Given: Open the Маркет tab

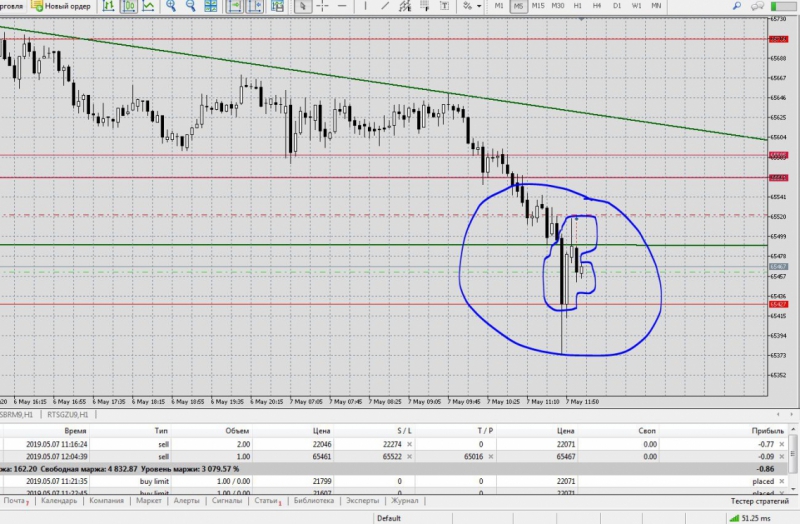Looking at the screenshot, I should [148, 501].
